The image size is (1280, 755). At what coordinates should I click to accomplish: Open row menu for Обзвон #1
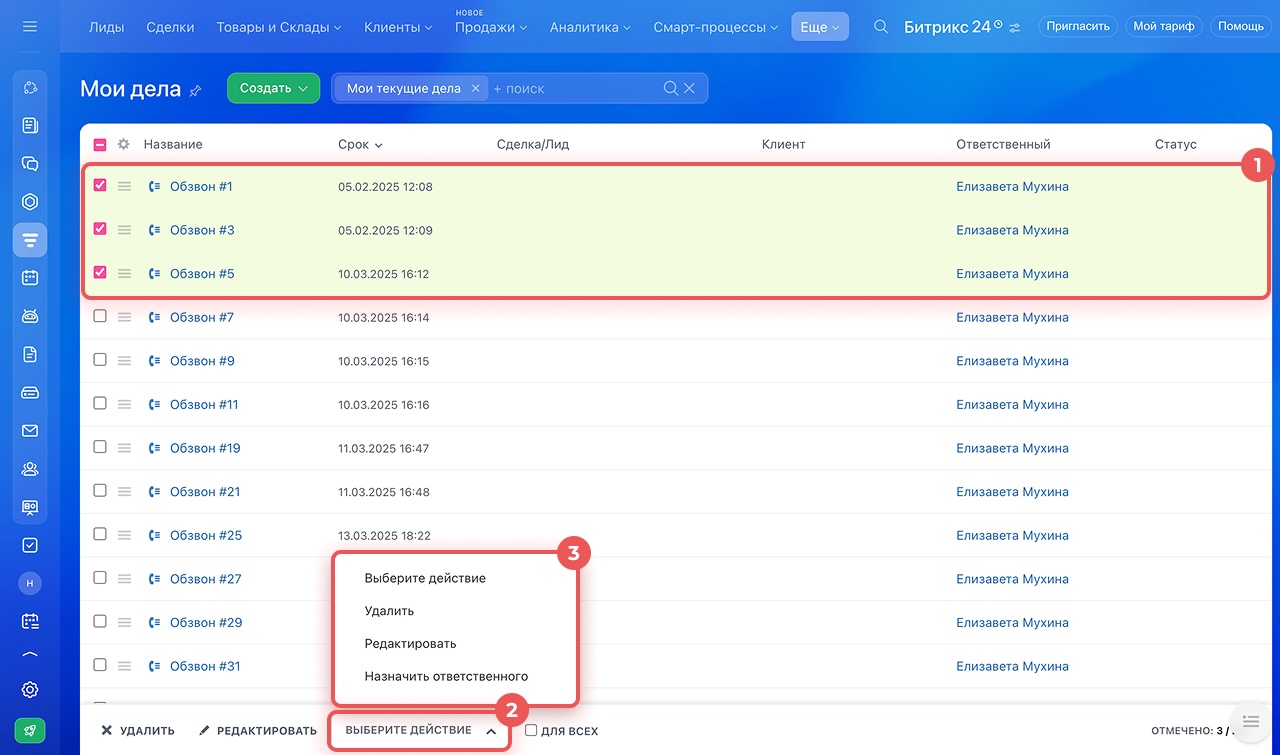point(125,186)
